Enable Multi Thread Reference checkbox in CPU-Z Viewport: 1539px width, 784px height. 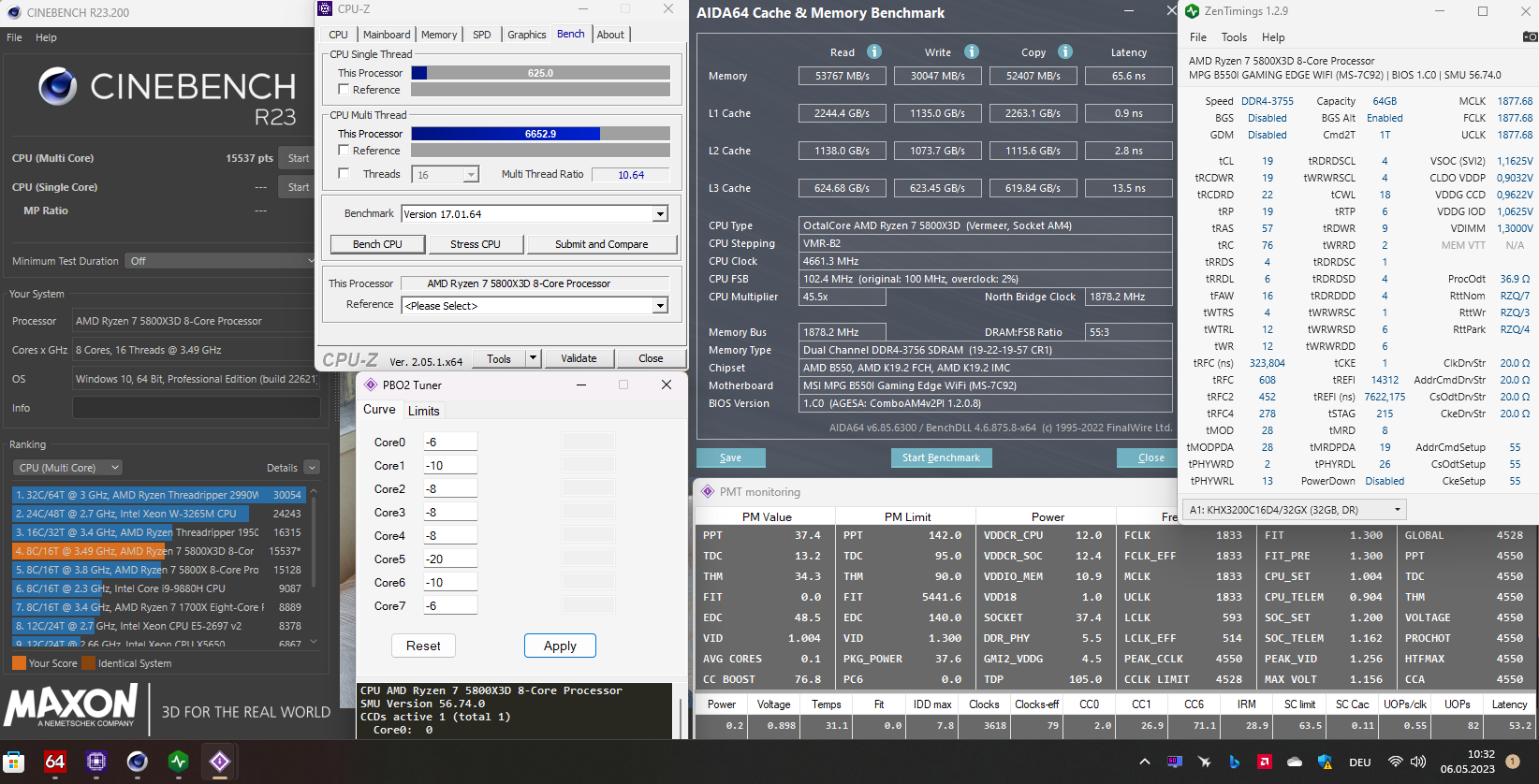coord(344,150)
